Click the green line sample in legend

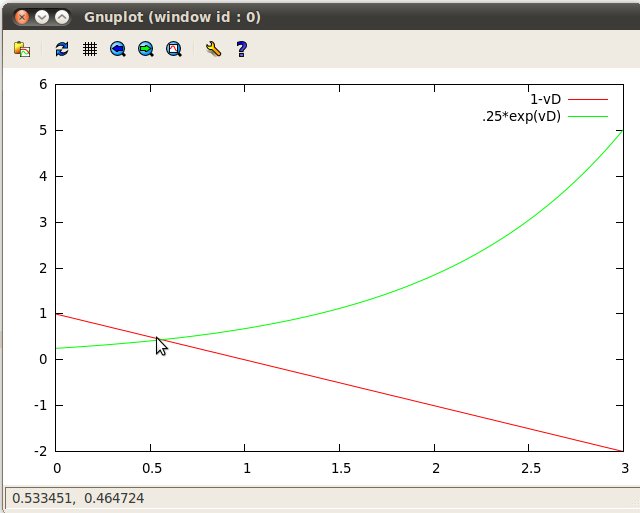tap(588, 116)
